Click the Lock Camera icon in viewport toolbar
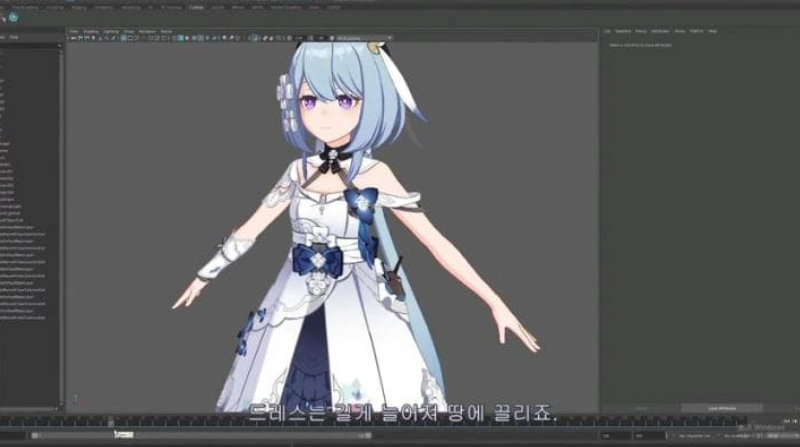The width and height of the screenshot is (800, 447). (x=80, y=38)
